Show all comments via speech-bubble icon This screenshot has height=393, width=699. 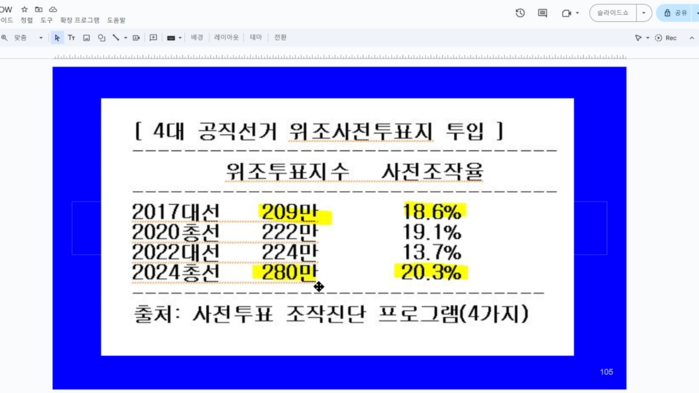coord(543,13)
